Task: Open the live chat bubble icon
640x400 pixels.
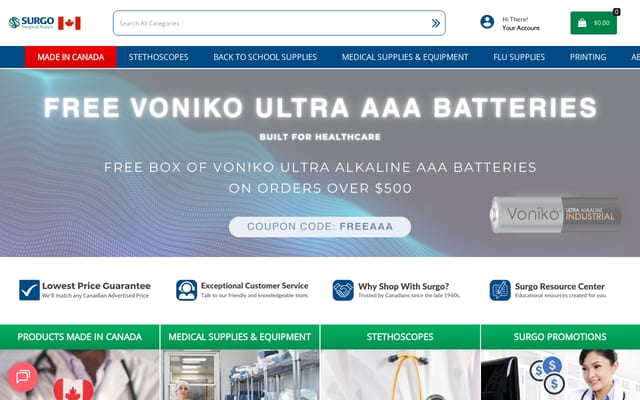Action: coord(23,377)
